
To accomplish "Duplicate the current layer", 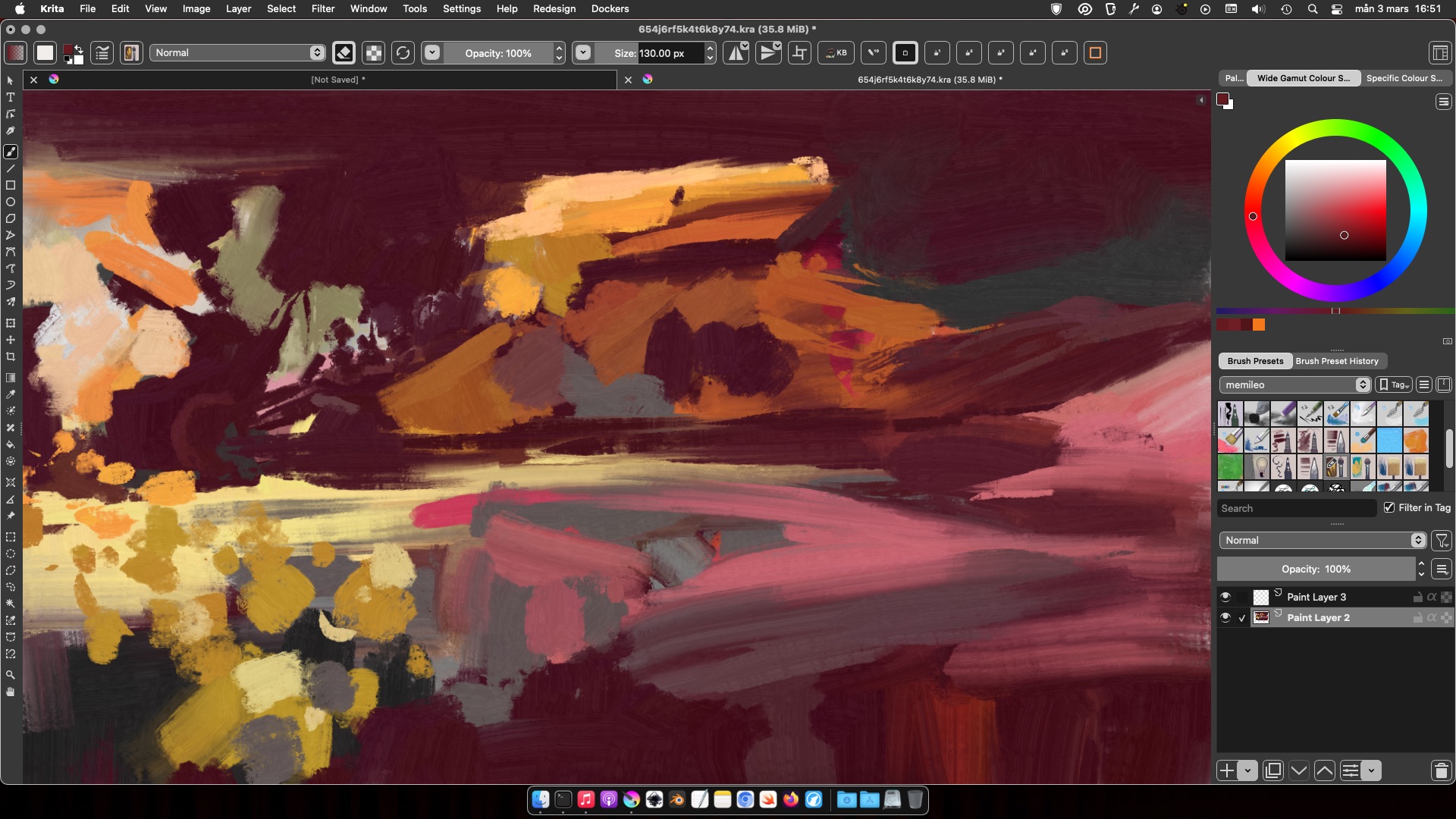I will point(1273,771).
